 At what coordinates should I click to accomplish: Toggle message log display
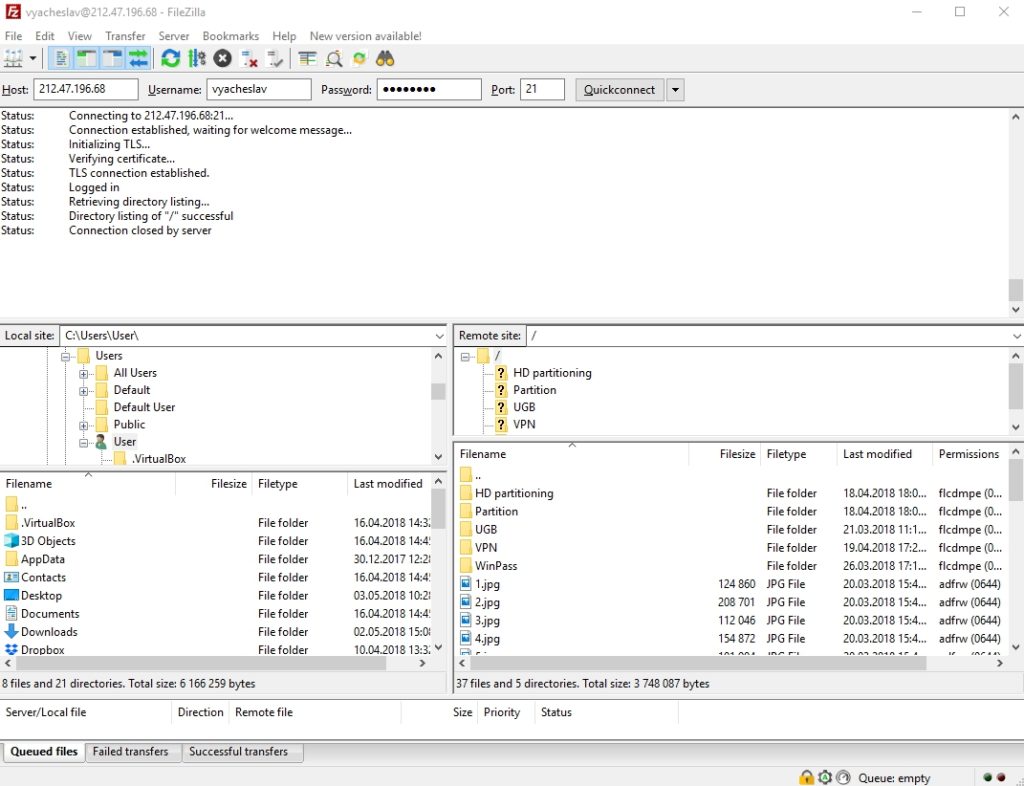pyautogui.click(x=61, y=59)
